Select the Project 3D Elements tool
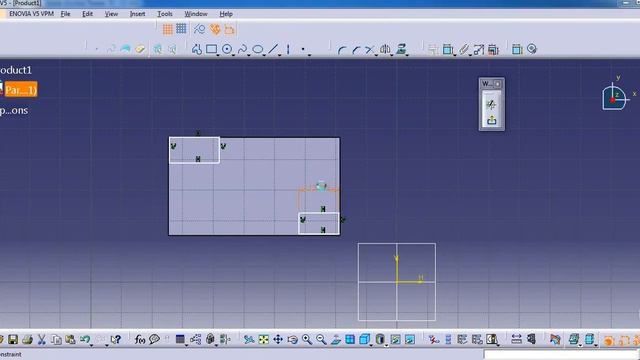640x360 pixels. (x=401, y=49)
